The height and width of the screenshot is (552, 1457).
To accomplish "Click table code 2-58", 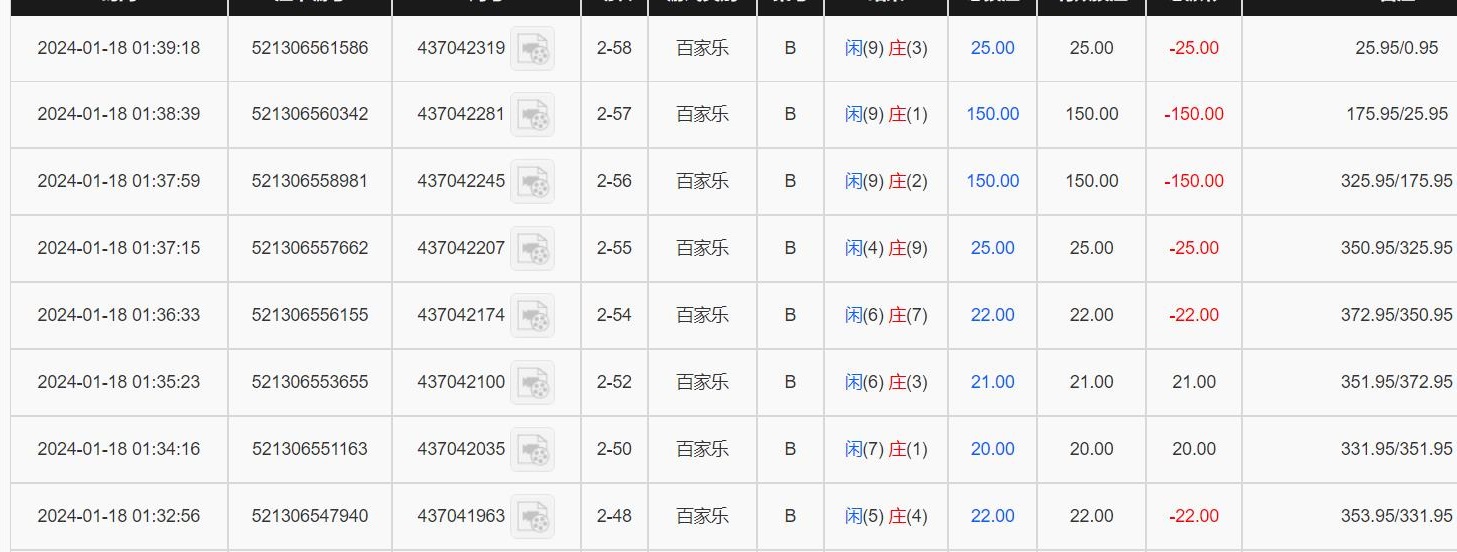I will (614, 47).
